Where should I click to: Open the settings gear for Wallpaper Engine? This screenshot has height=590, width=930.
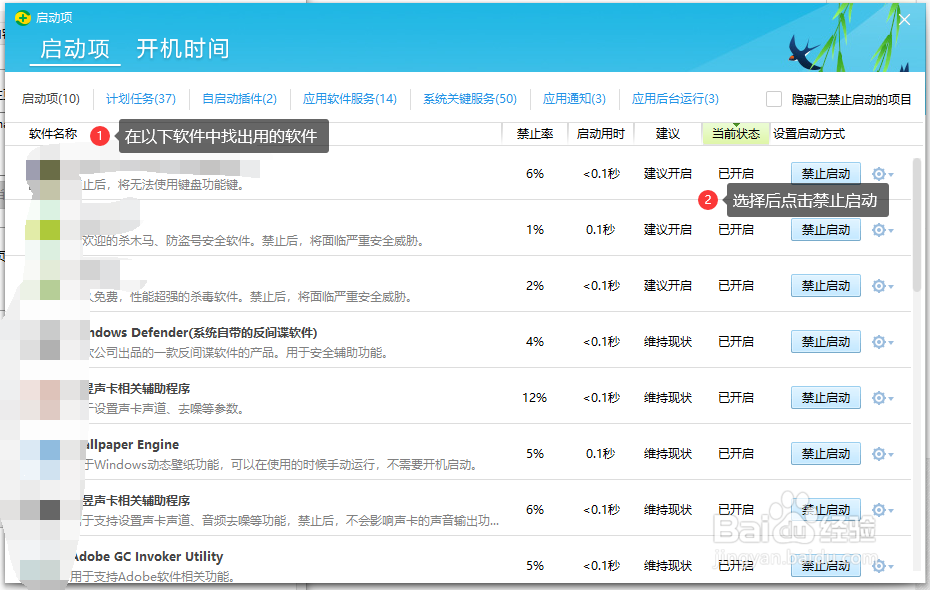tap(879, 453)
